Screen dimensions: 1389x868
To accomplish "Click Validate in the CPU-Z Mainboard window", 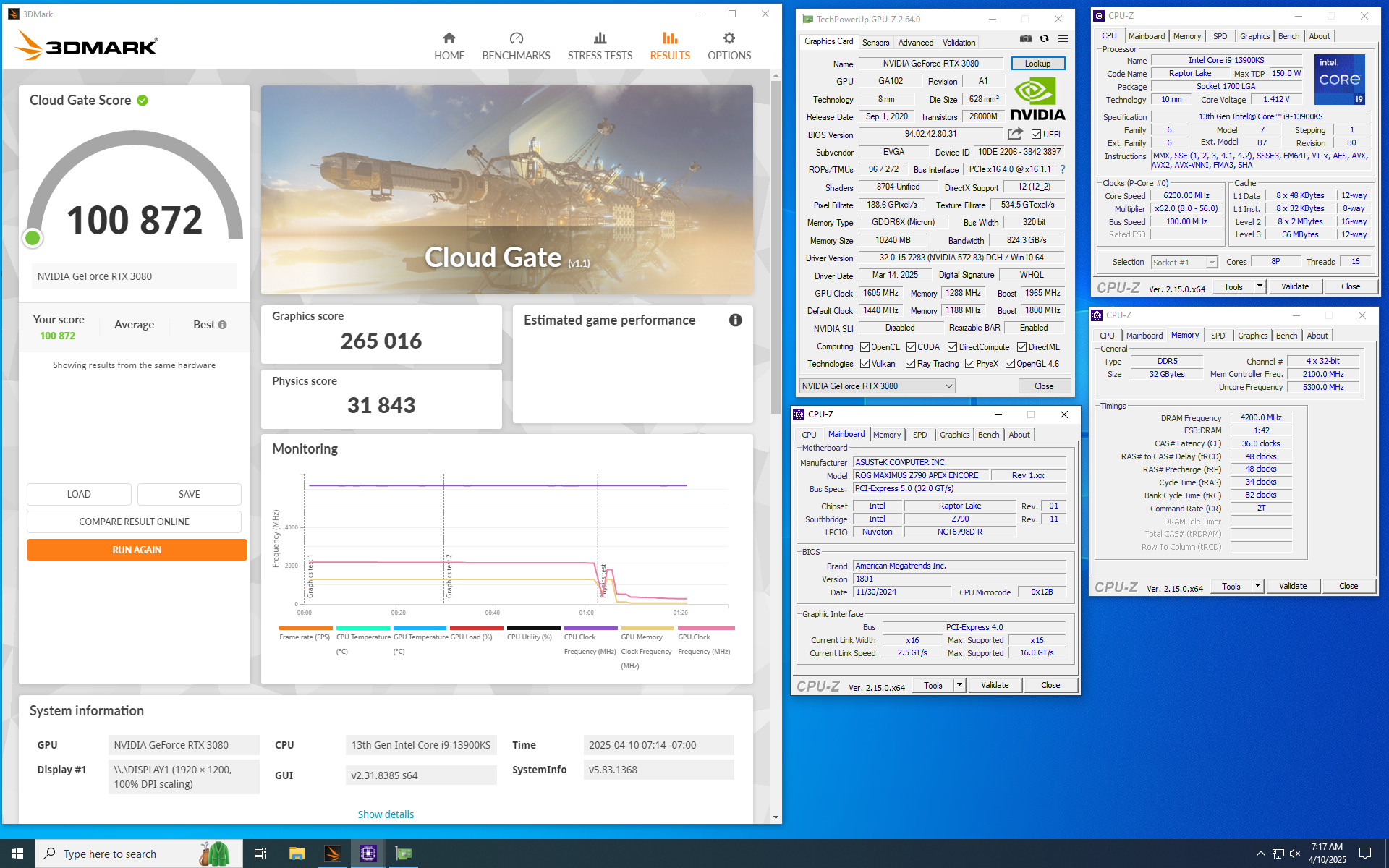I will [x=995, y=685].
